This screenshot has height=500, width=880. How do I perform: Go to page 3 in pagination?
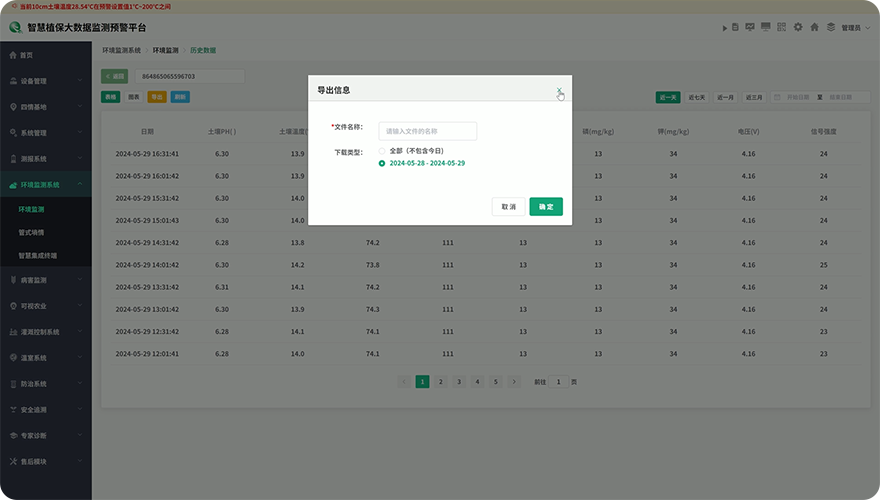[x=458, y=382]
